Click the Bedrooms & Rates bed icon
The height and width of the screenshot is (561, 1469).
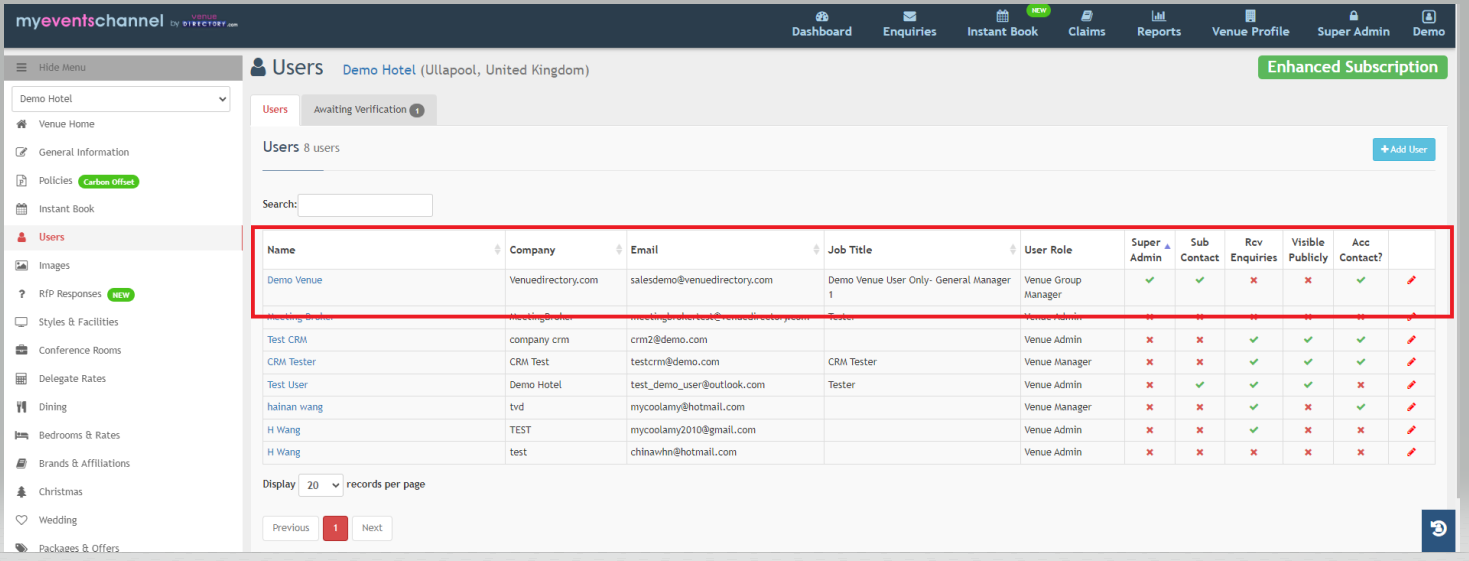pyautogui.click(x=21, y=435)
